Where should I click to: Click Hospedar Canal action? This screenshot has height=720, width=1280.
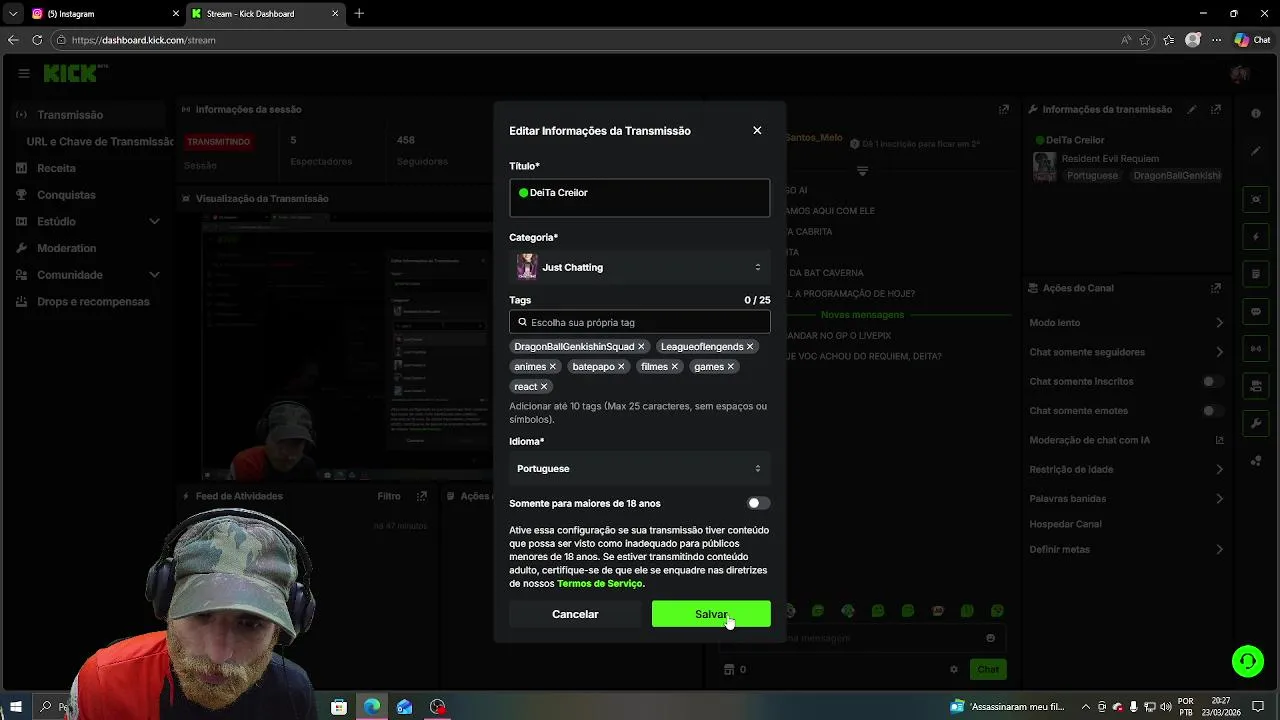pyautogui.click(x=1065, y=524)
